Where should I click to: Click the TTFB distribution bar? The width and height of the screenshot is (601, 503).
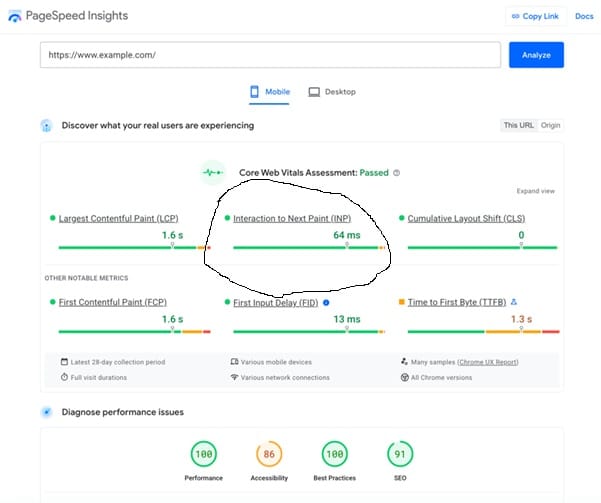(484, 332)
